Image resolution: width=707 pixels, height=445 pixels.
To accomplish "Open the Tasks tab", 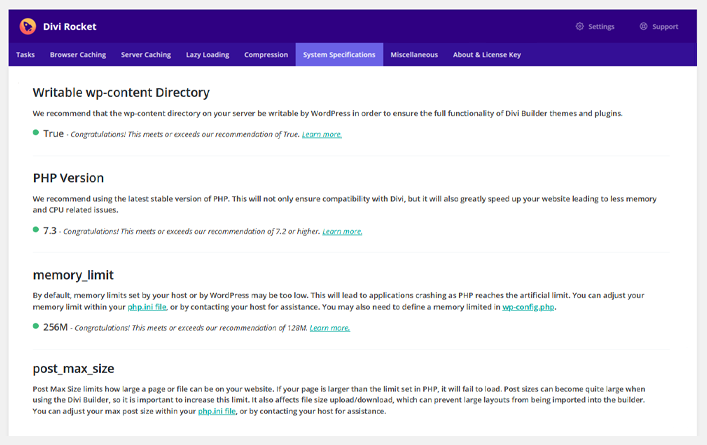I will coord(25,55).
